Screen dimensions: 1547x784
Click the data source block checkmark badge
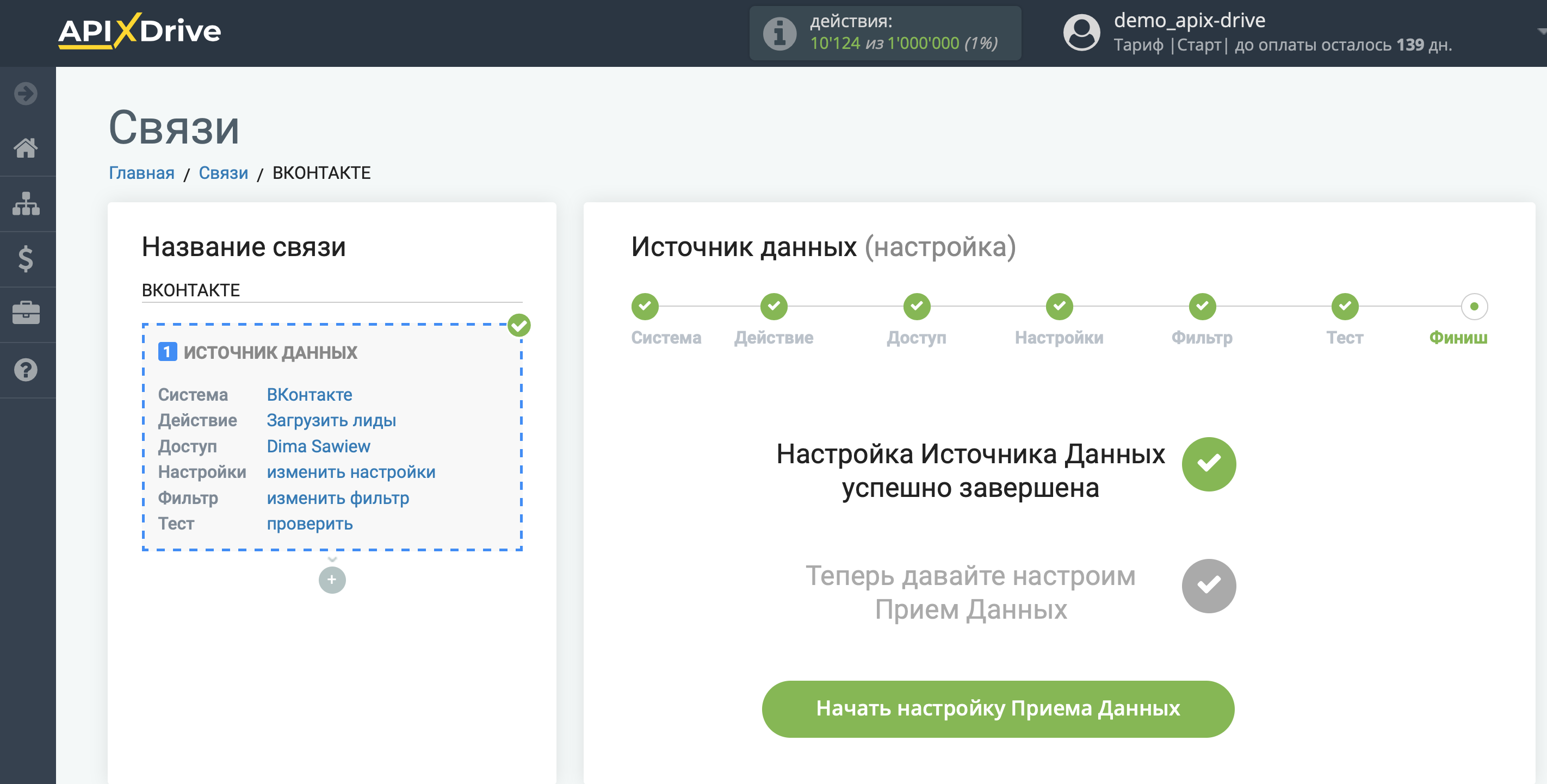519,325
